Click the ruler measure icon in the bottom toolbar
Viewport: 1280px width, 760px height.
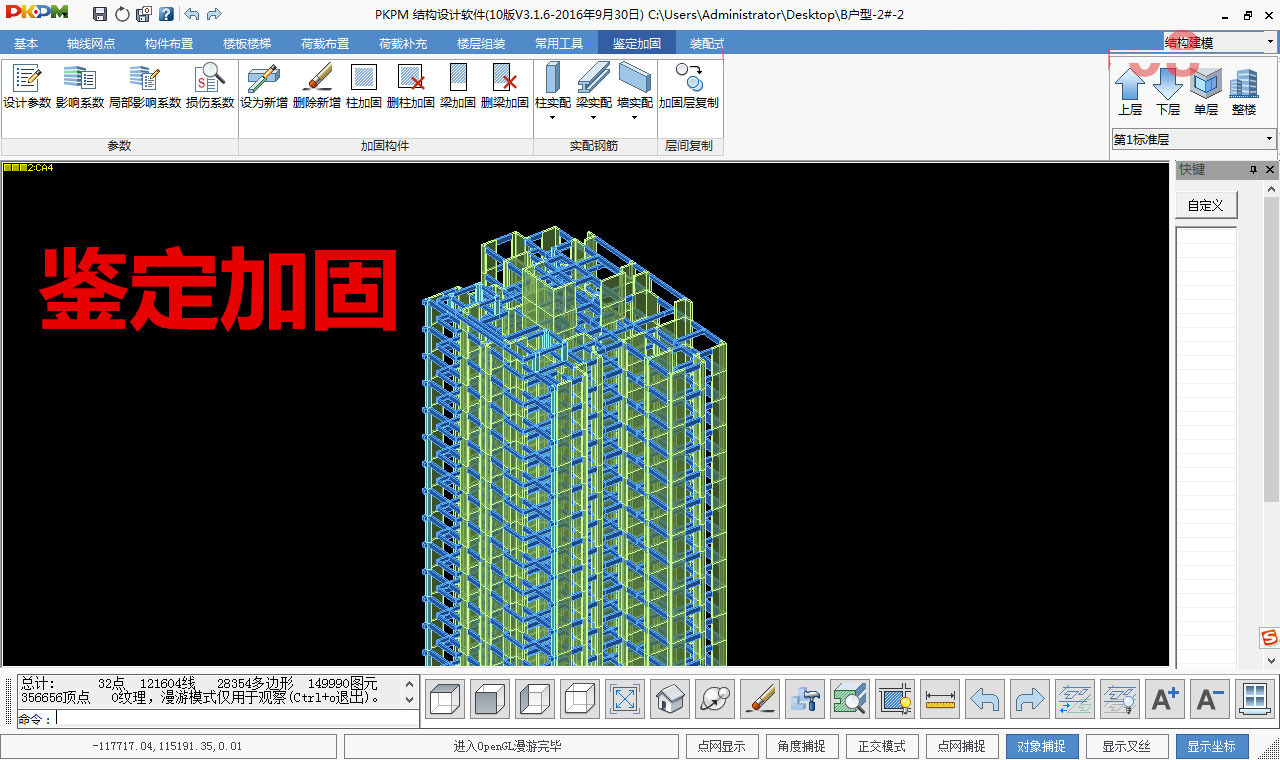(x=940, y=699)
